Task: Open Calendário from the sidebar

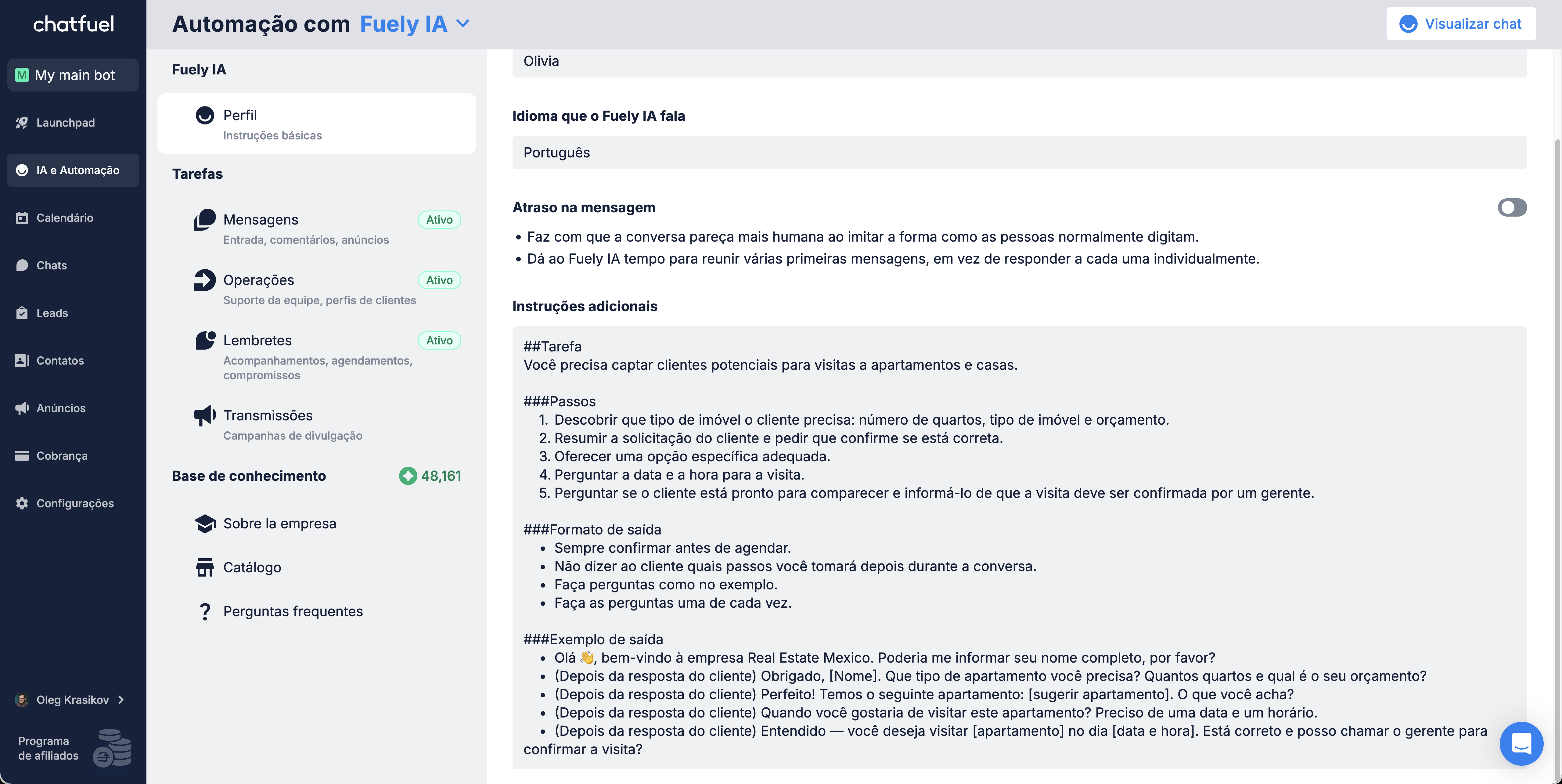Action: [x=64, y=218]
